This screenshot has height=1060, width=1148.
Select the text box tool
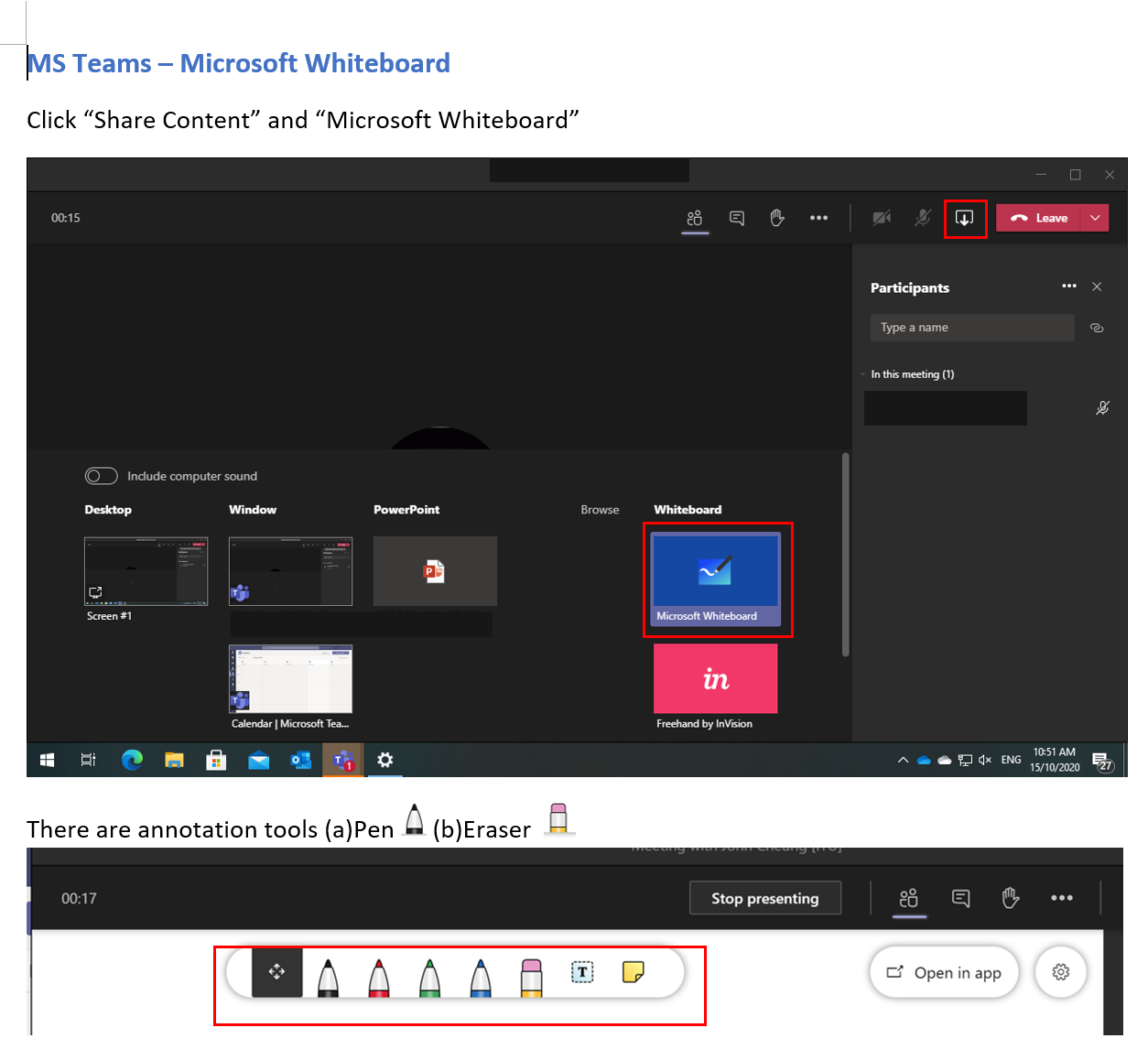(x=582, y=972)
